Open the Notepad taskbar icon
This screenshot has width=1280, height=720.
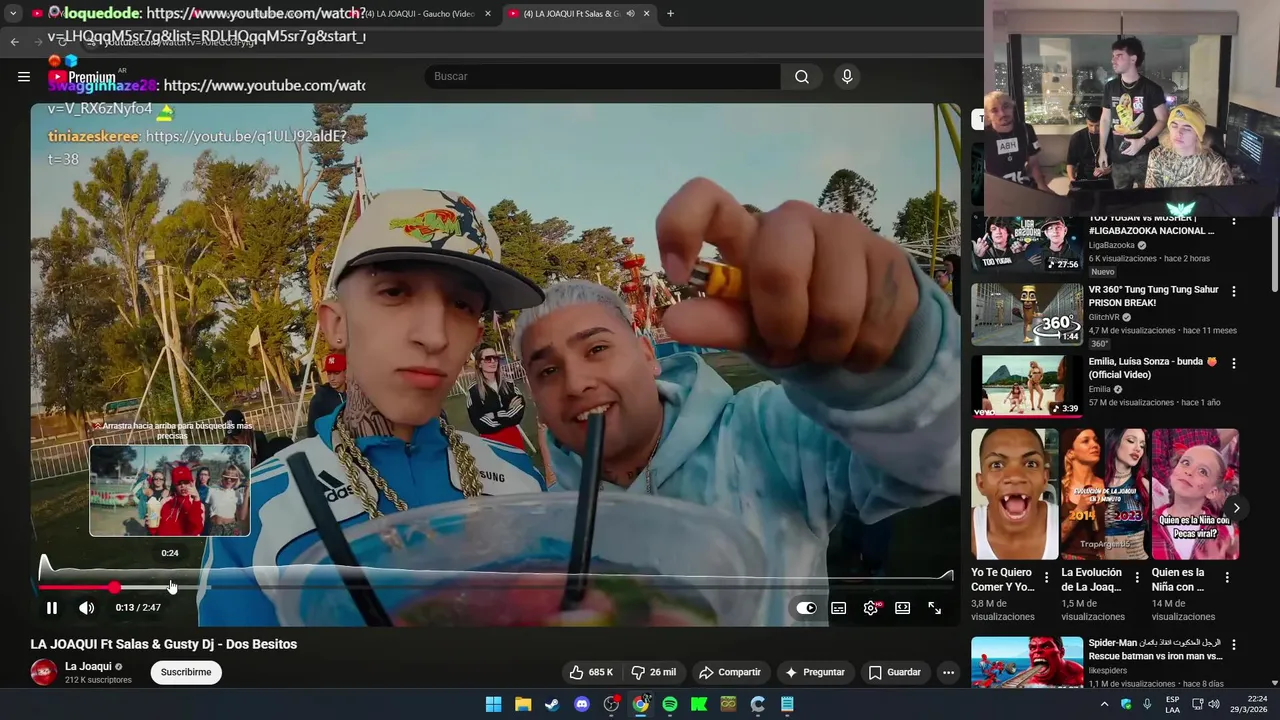tap(787, 704)
